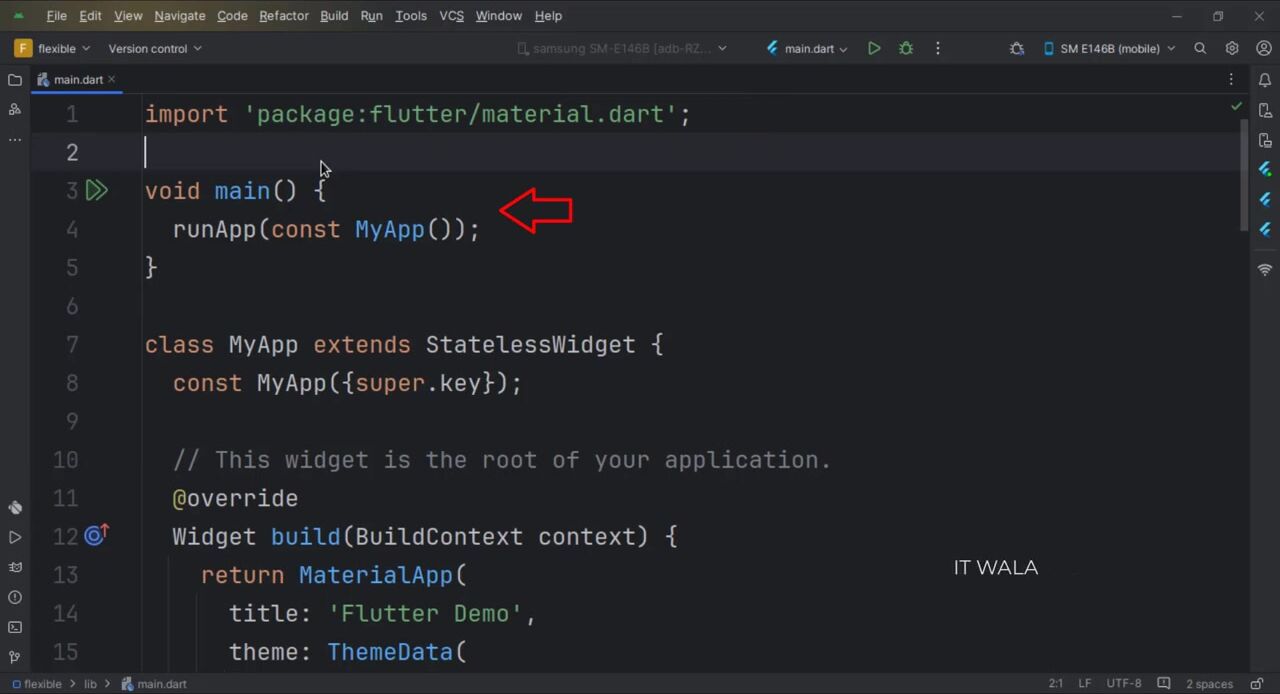
Task: Show the Notifications bell panel
Action: [x=1265, y=80]
